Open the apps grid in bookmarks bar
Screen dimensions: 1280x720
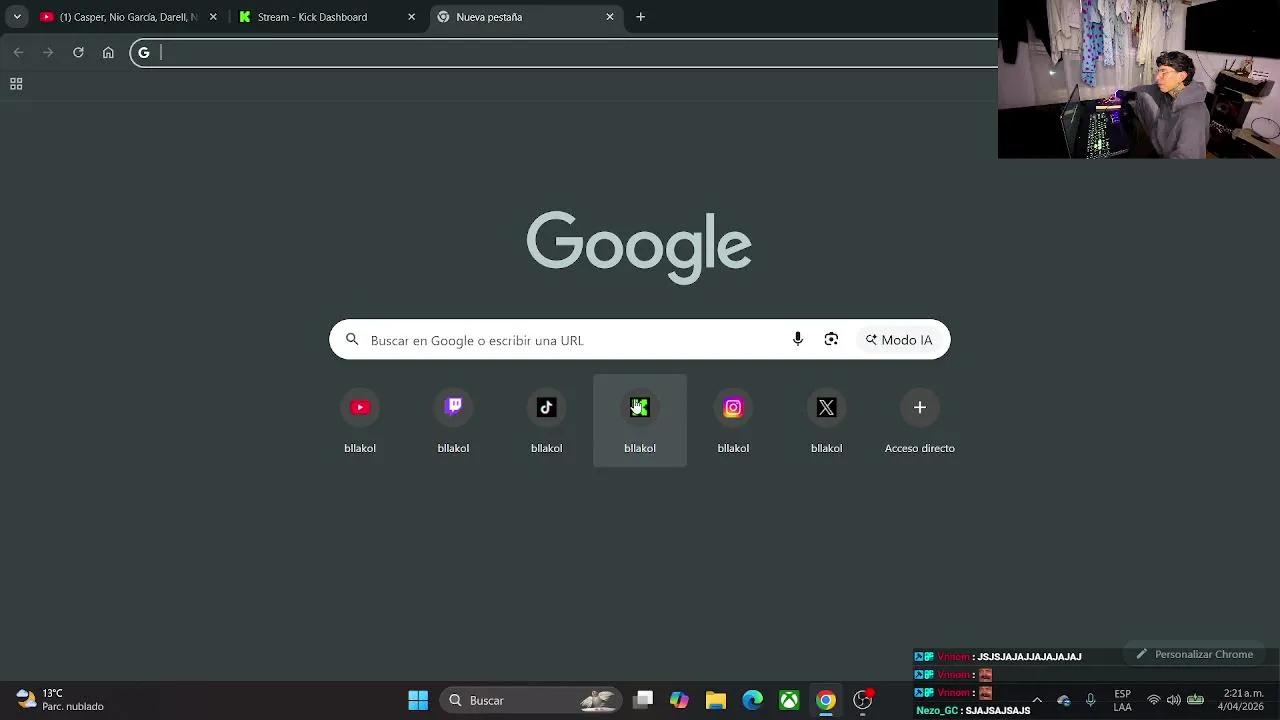pos(16,84)
